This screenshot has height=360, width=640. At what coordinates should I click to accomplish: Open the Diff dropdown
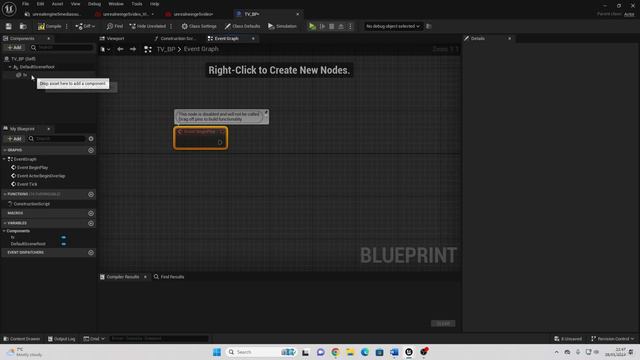[85, 26]
